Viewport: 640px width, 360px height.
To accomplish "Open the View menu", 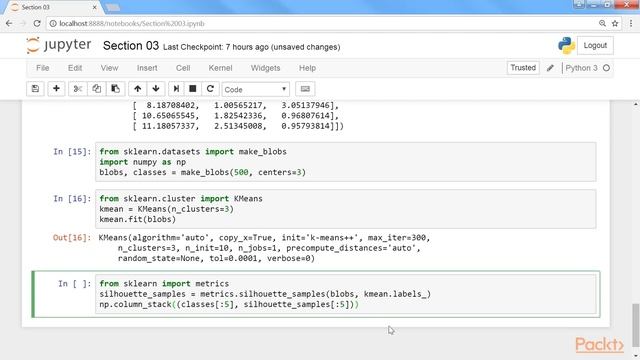I will pos(109,68).
